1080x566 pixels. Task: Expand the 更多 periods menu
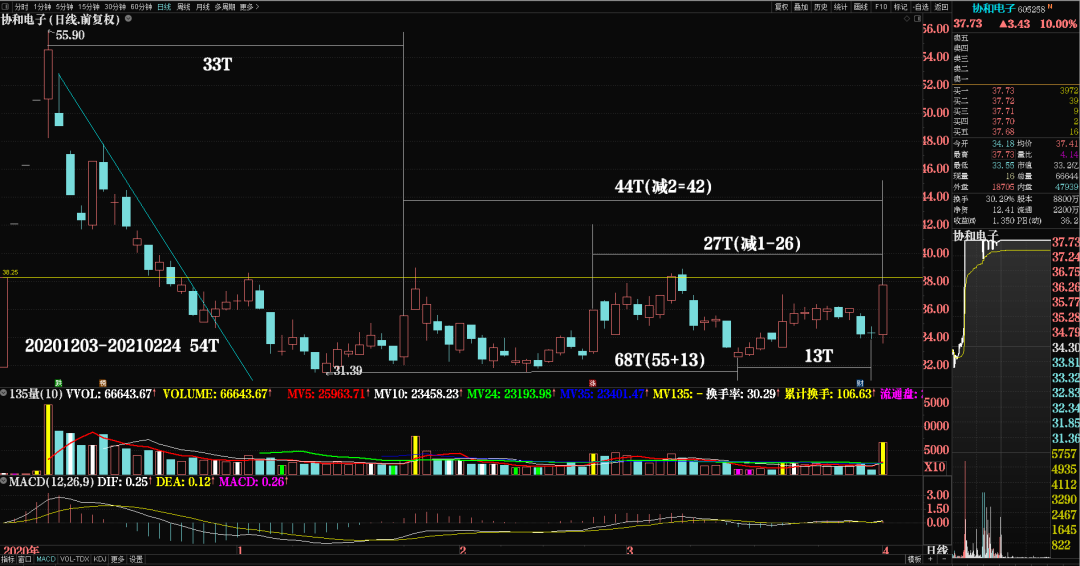(x=249, y=6)
